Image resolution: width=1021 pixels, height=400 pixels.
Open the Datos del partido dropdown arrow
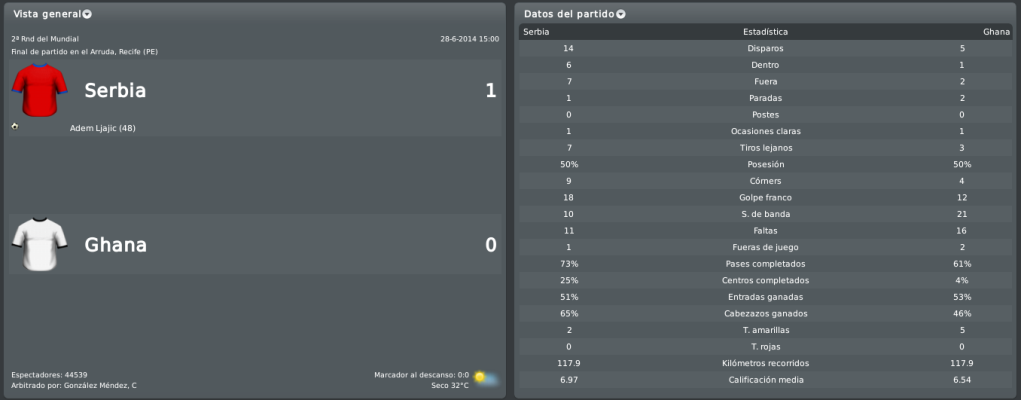tap(621, 14)
